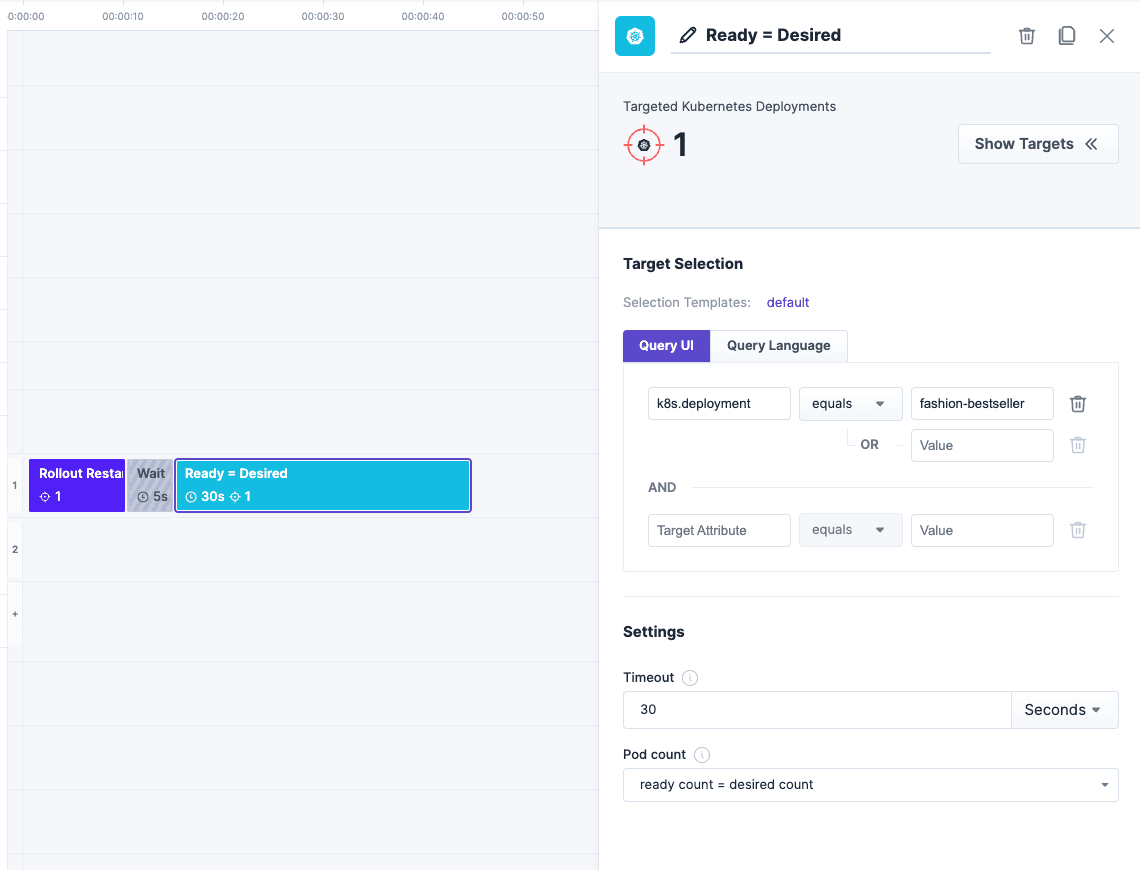The height and width of the screenshot is (870, 1140).
Task: Duplicate the step via the copy icon
Action: pos(1066,35)
